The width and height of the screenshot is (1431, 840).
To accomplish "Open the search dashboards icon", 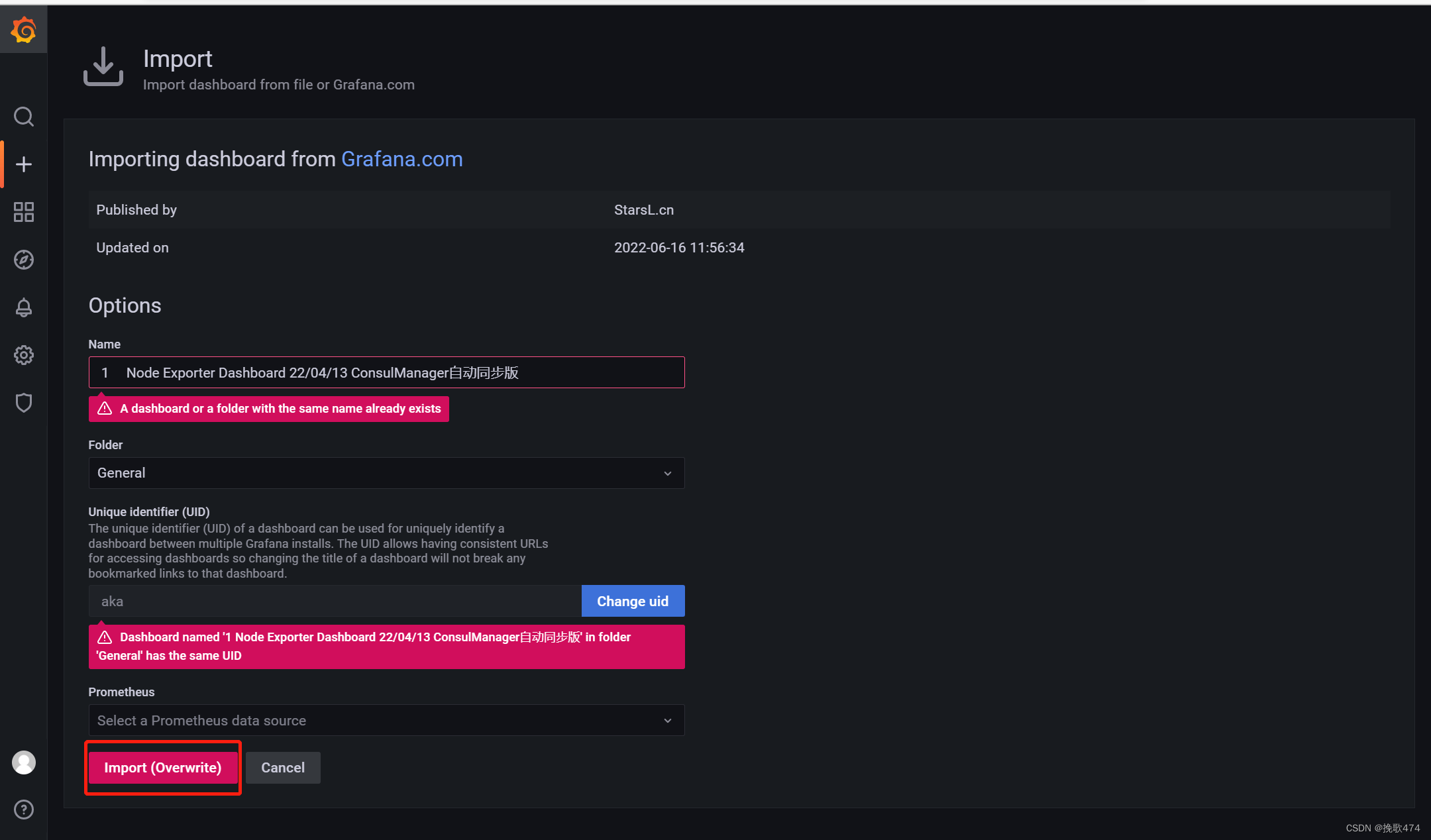I will coord(24,117).
